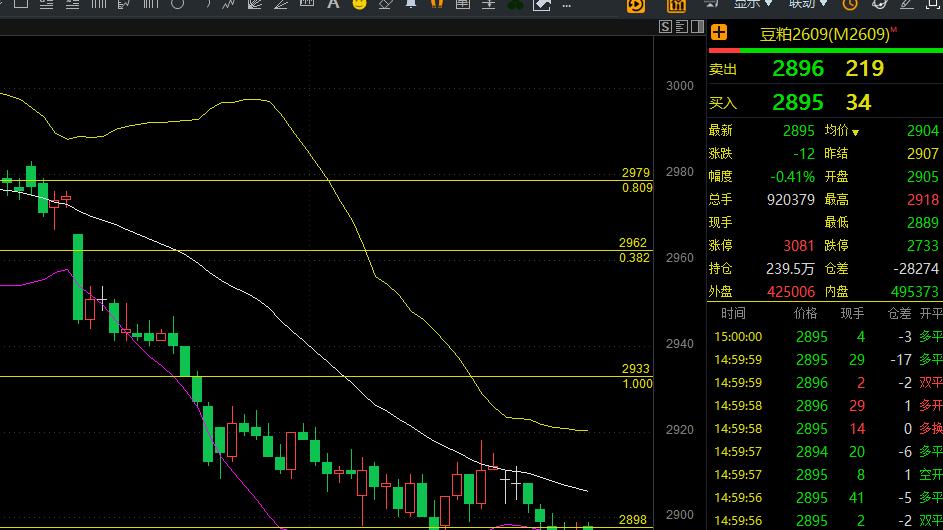Toggle fullscreen with the corner brackets icon
This screenshot has height=530, width=943.
(x=933, y=4)
